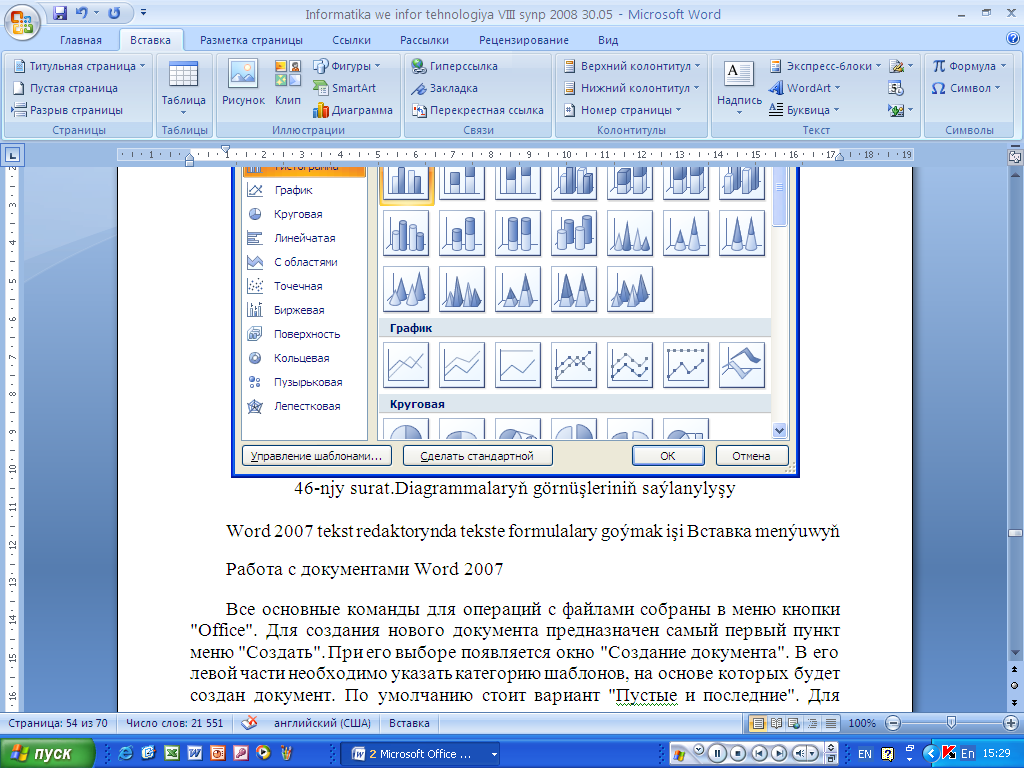Switch to Outline view
Viewport: 1024px width, 768px height.
click(812, 723)
